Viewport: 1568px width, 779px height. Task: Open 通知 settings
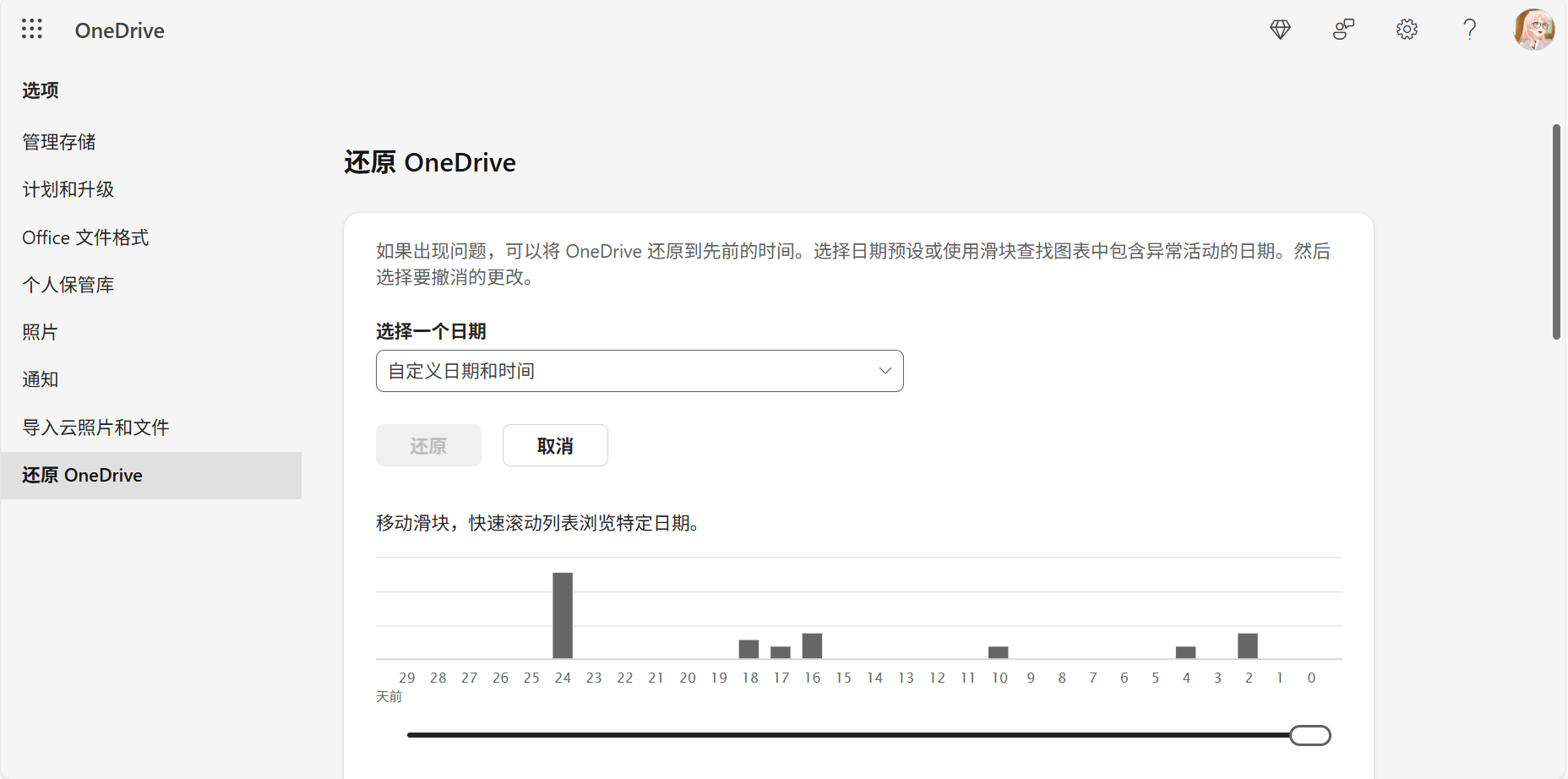click(x=40, y=379)
